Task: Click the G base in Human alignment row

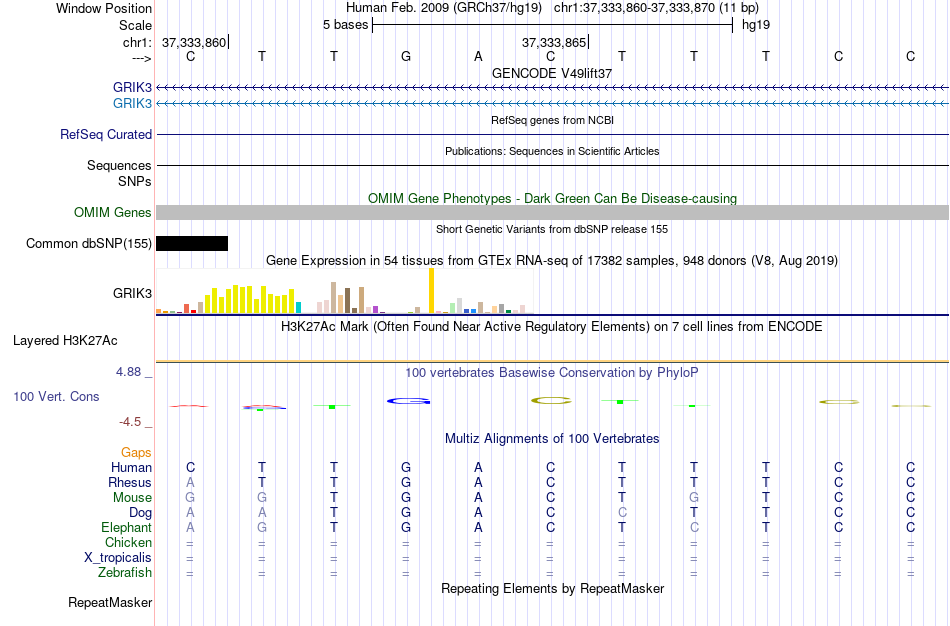Action: point(406,467)
